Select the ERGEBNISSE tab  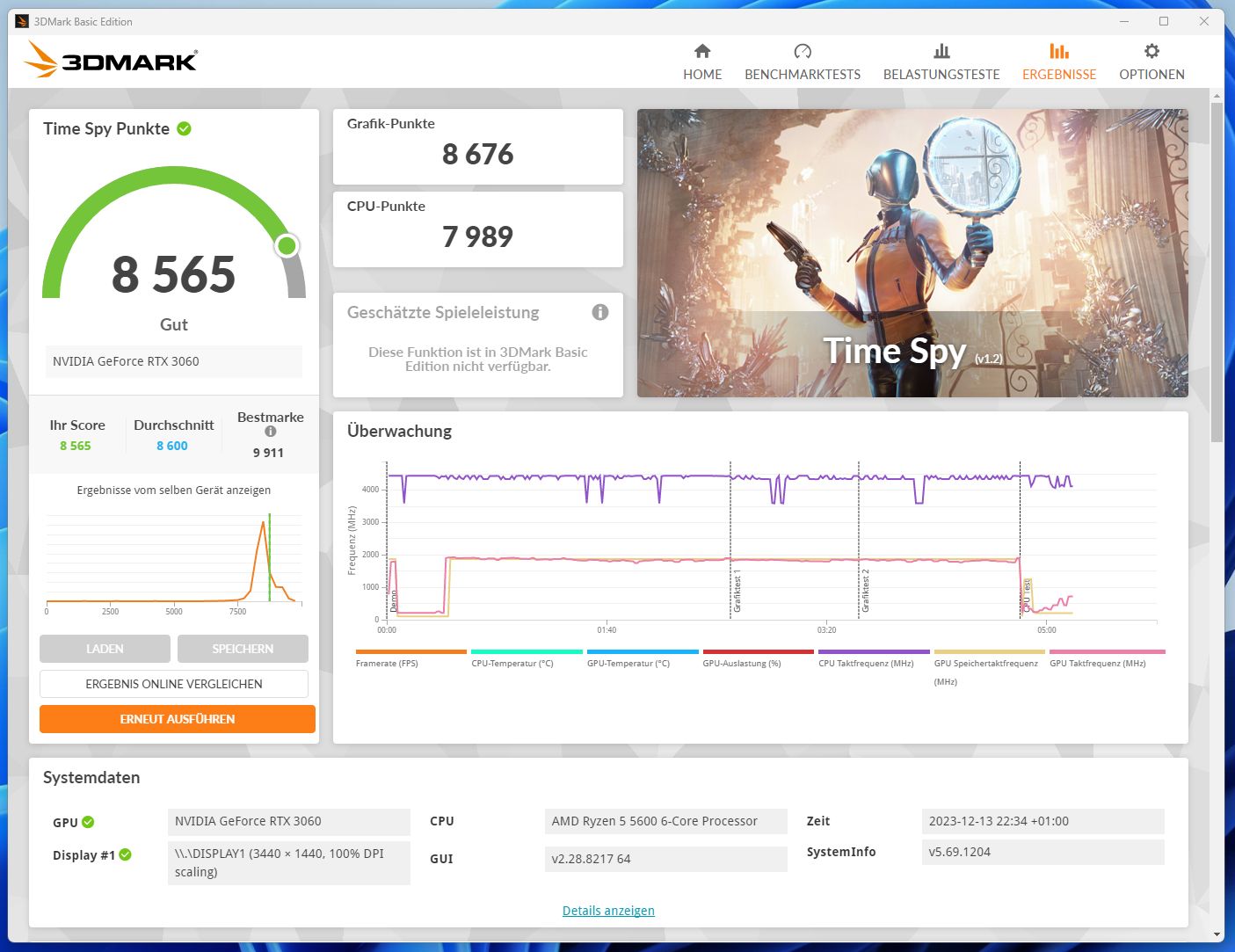coord(1059,62)
